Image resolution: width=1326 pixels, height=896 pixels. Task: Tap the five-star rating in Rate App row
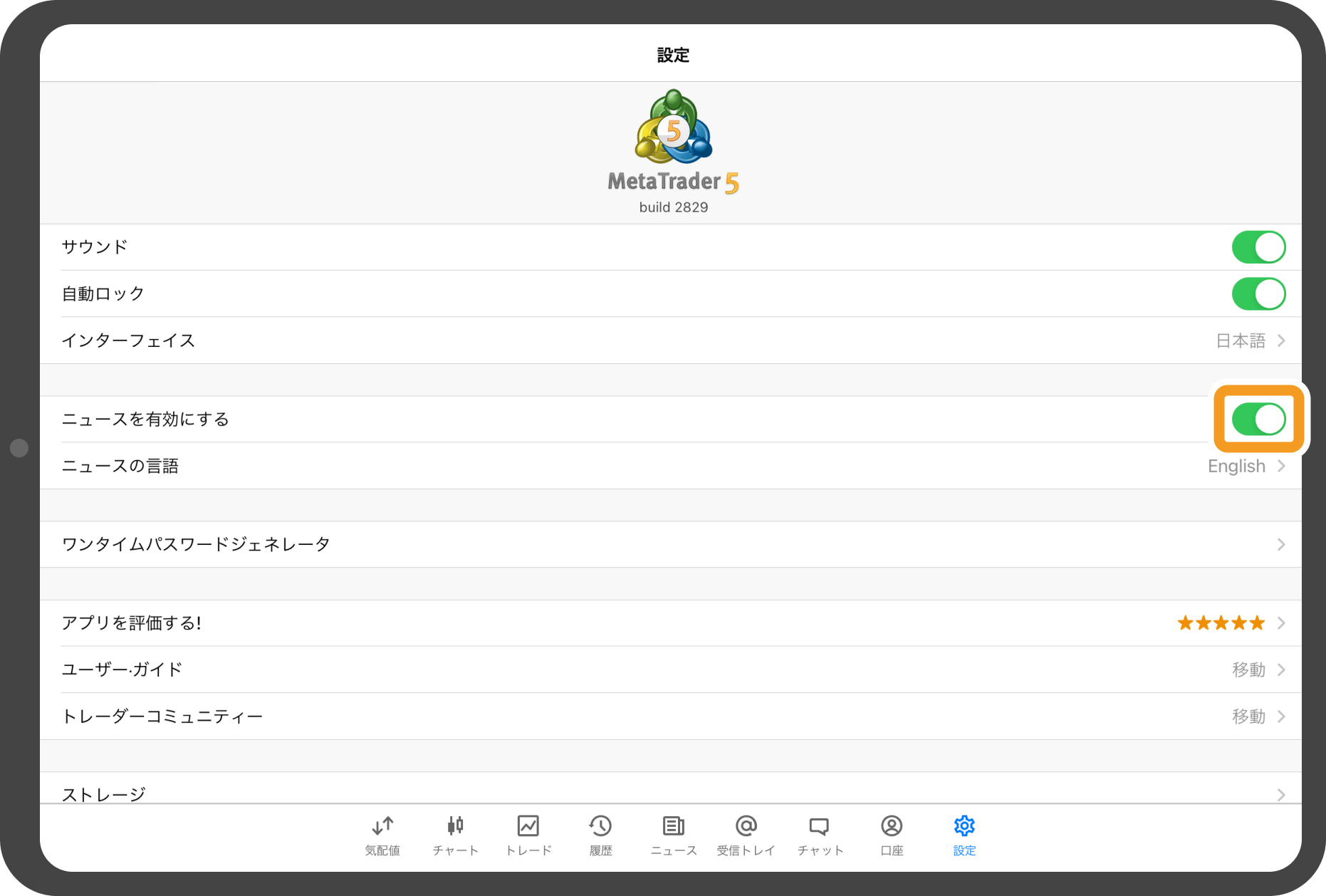1221,623
